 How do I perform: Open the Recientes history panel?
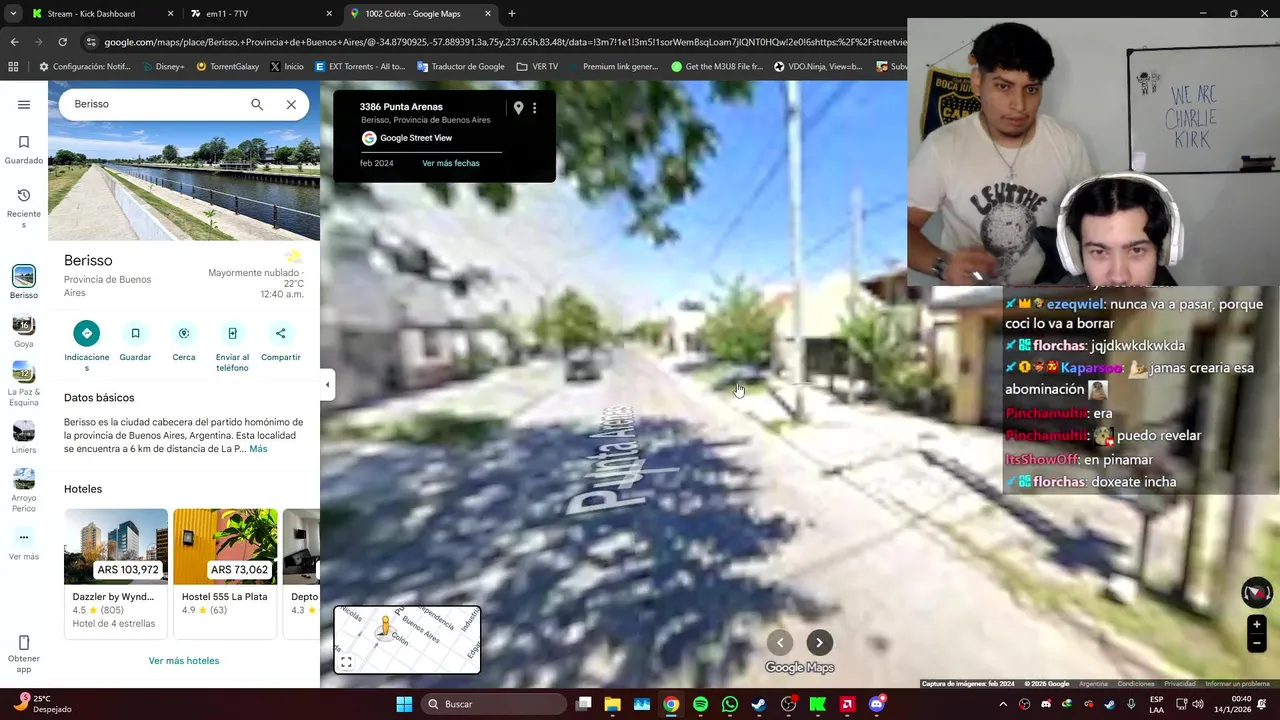(x=24, y=208)
